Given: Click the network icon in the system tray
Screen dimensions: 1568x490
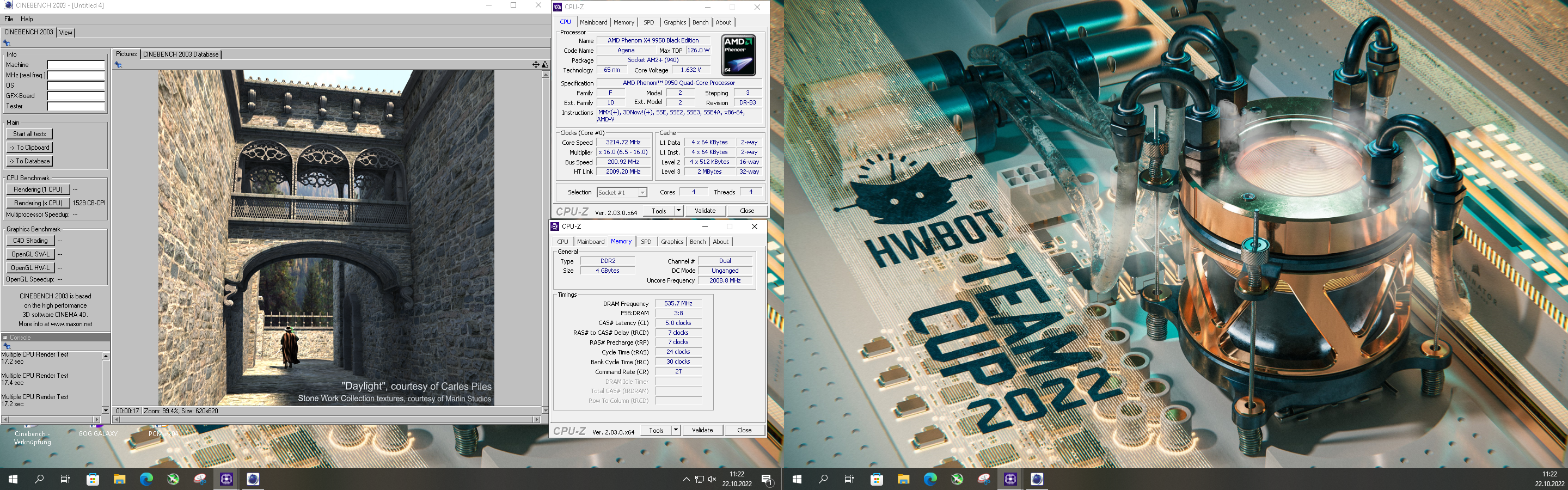Looking at the screenshot, I should click(700, 480).
